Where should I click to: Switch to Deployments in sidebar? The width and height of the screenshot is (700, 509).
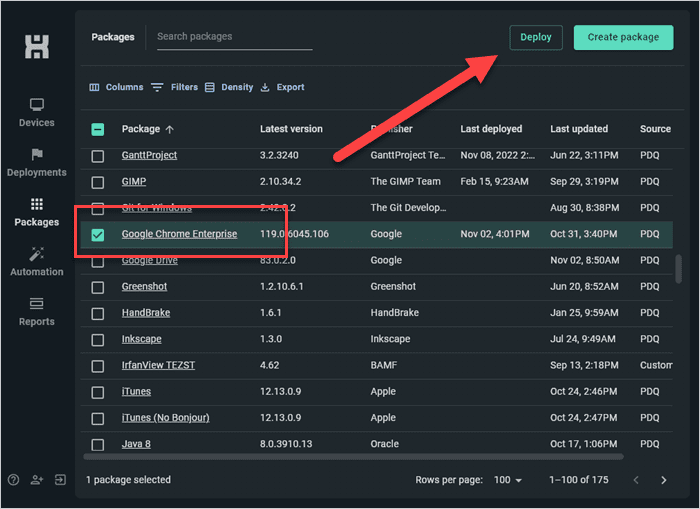tap(37, 163)
